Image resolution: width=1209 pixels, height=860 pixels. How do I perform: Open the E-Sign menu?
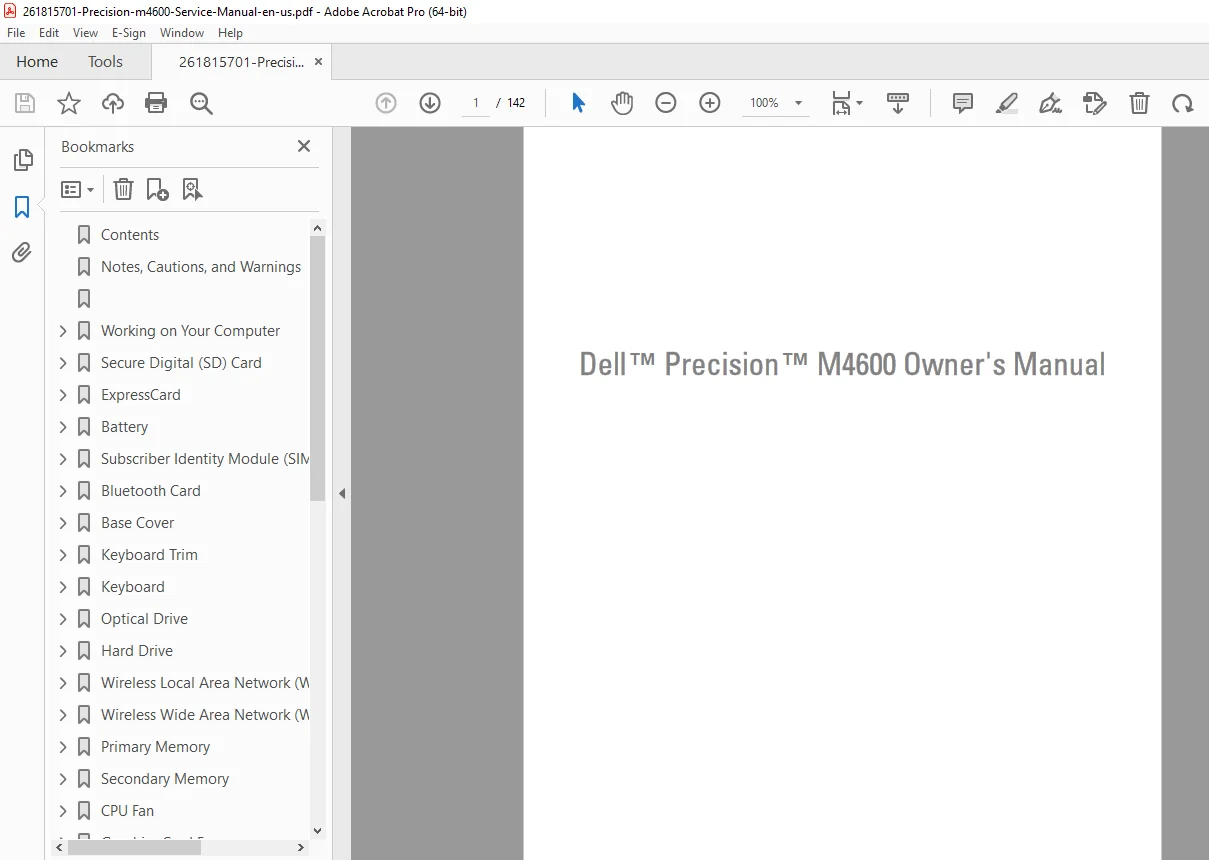point(129,33)
